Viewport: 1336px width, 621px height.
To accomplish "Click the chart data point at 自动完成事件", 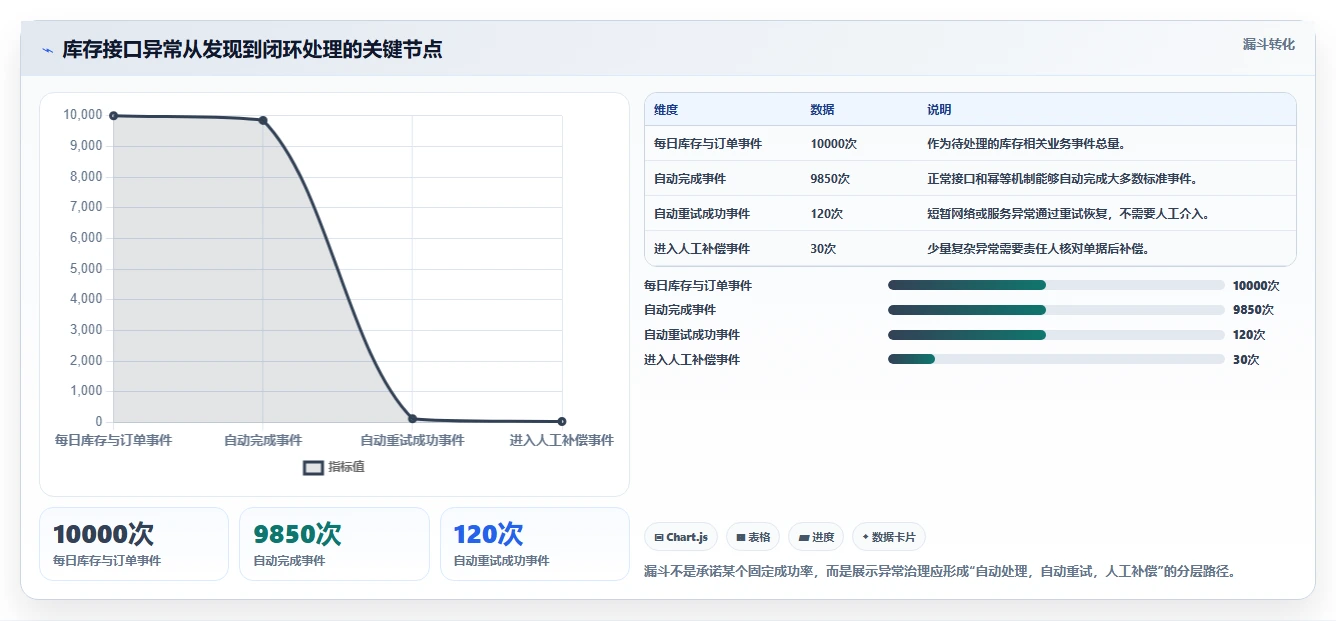I will tap(263, 120).
